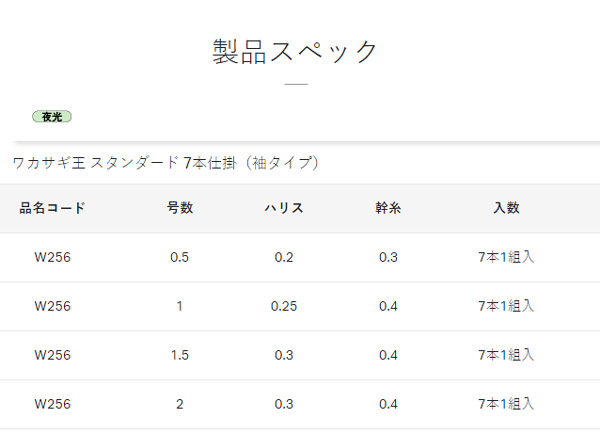Select the 品名コード column header
The width and height of the screenshot is (600, 434).
[52, 208]
